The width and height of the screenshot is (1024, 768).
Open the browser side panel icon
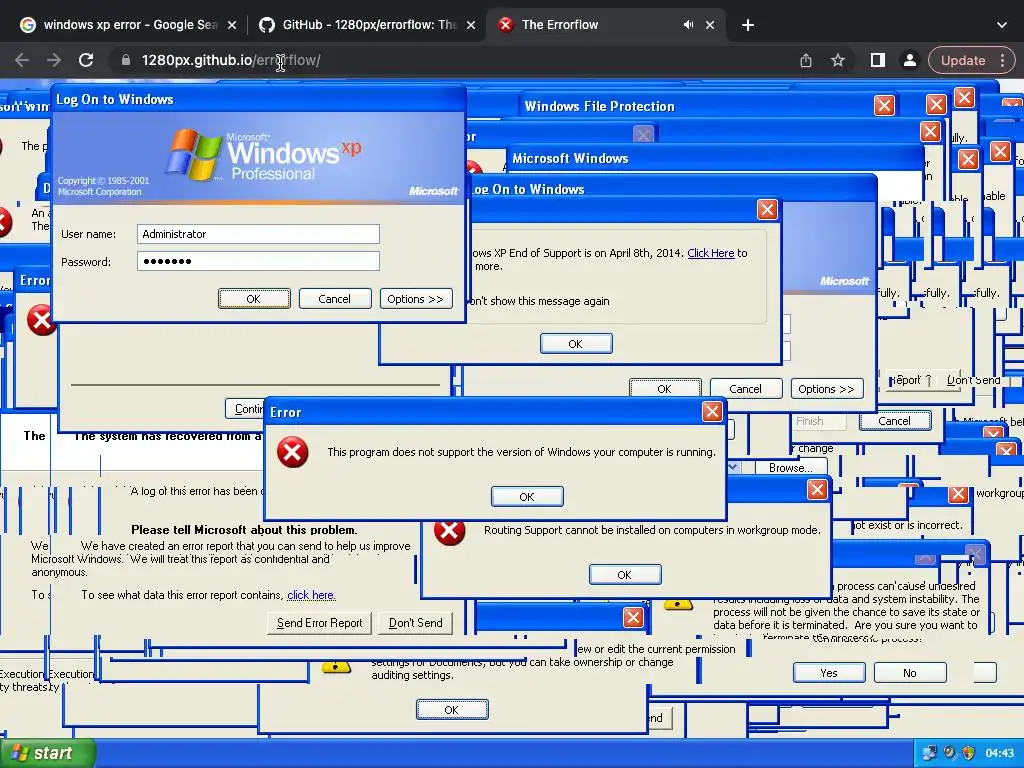click(878, 60)
